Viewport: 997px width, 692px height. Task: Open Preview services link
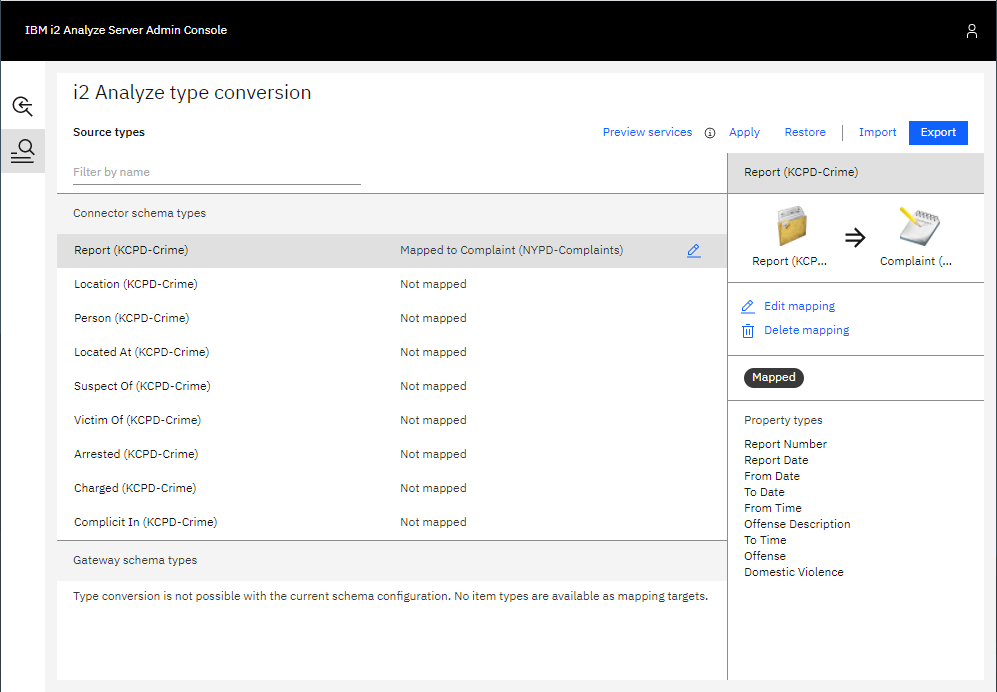[647, 132]
